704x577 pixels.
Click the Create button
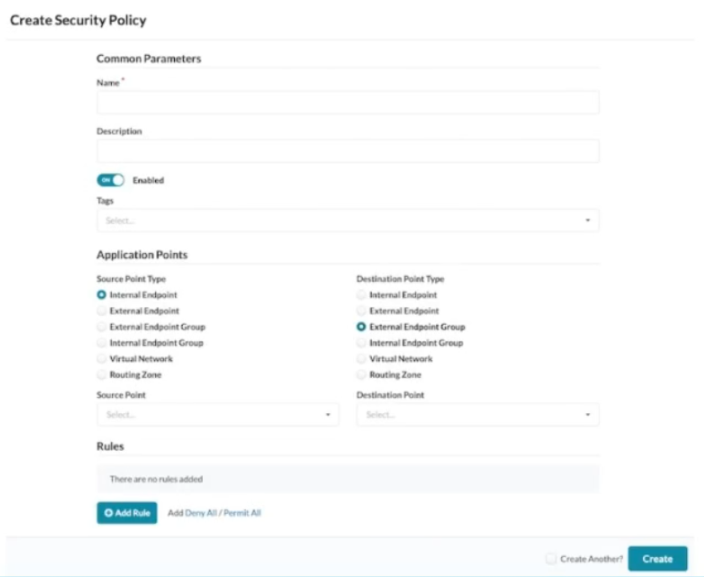657,559
